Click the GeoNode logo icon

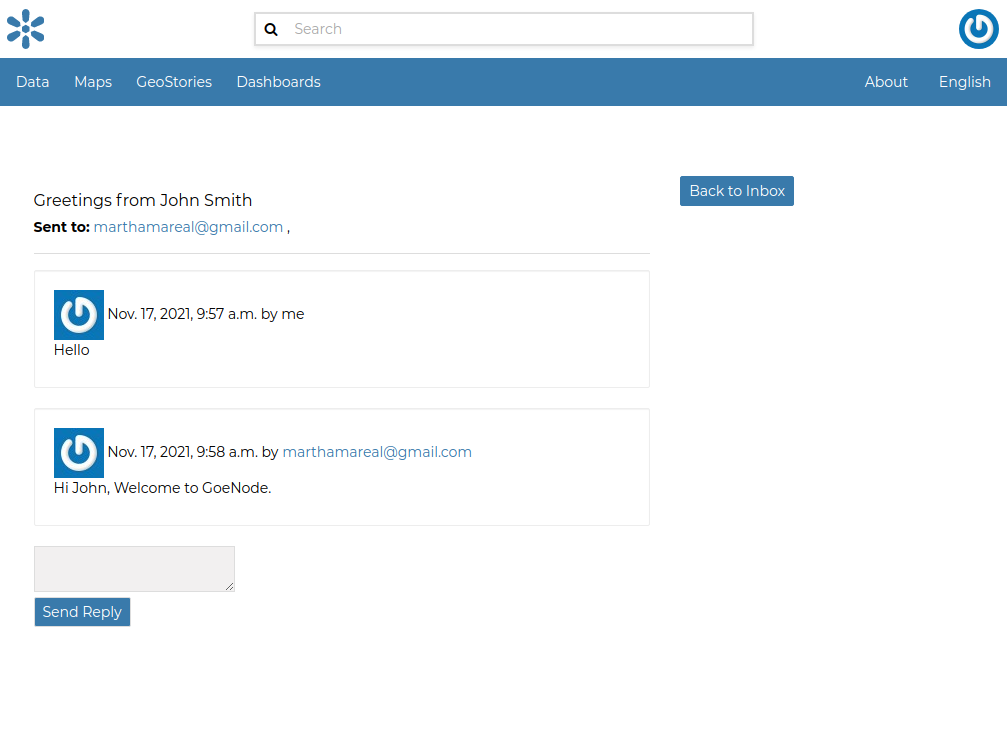tap(26, 29)
